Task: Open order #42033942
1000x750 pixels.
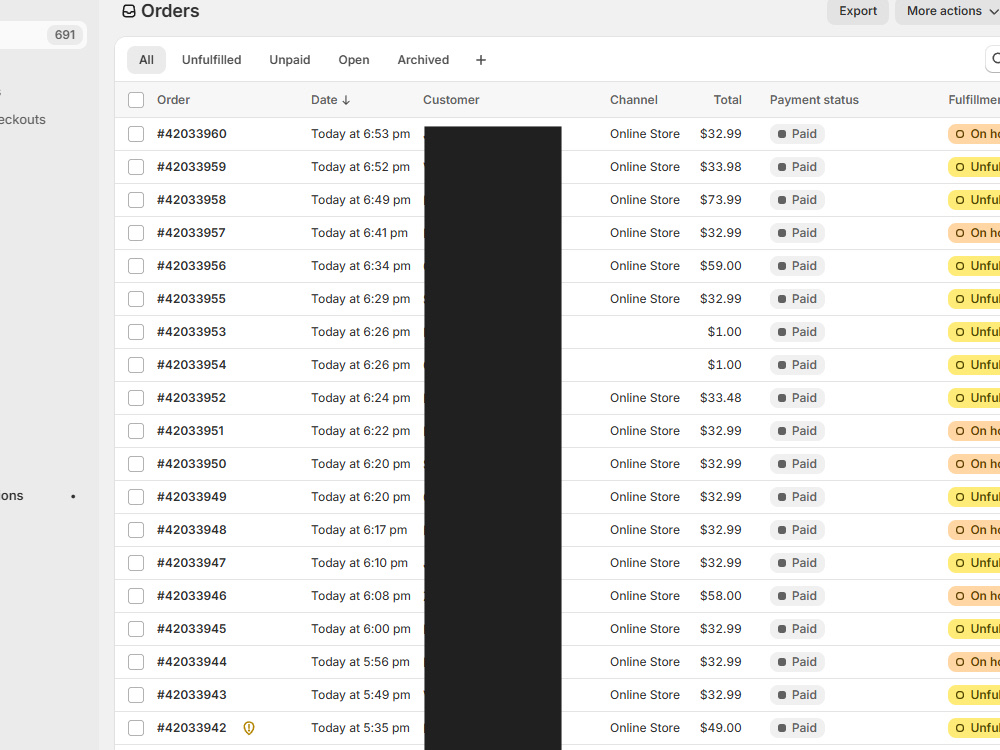Action: [192, 728]
